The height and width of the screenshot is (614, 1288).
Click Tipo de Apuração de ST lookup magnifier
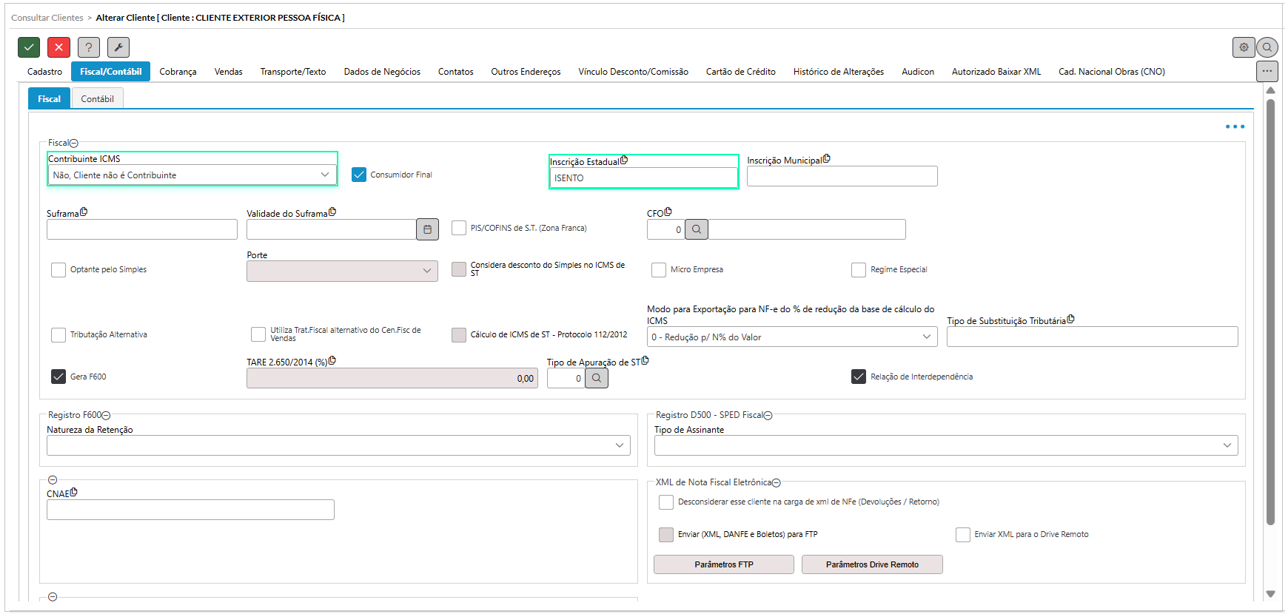pyautogui.click(x=597, y=378)
